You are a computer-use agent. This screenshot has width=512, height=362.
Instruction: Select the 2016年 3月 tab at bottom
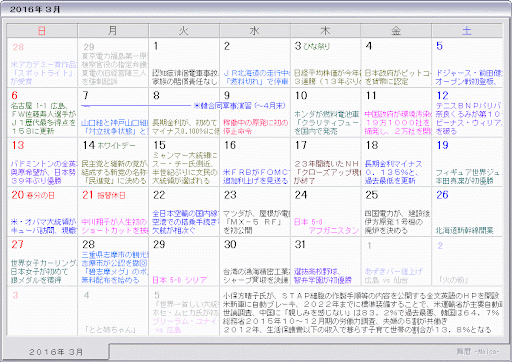pyautogui.click(x=56, y=352)
